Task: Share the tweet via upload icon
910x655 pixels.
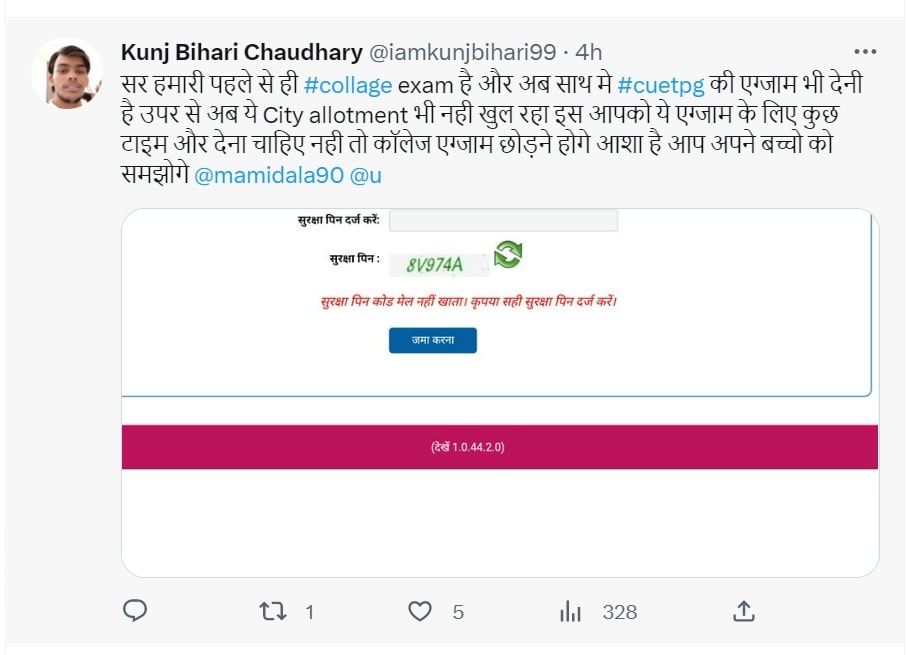Action: click(744, 611)
